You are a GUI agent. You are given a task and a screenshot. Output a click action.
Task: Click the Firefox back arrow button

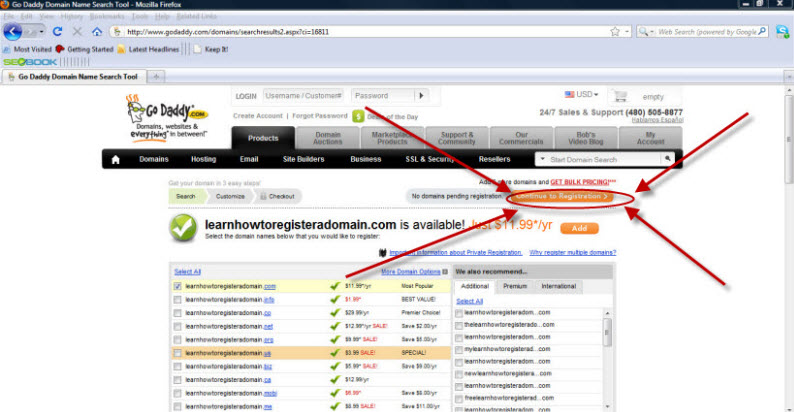click(13, 31)
